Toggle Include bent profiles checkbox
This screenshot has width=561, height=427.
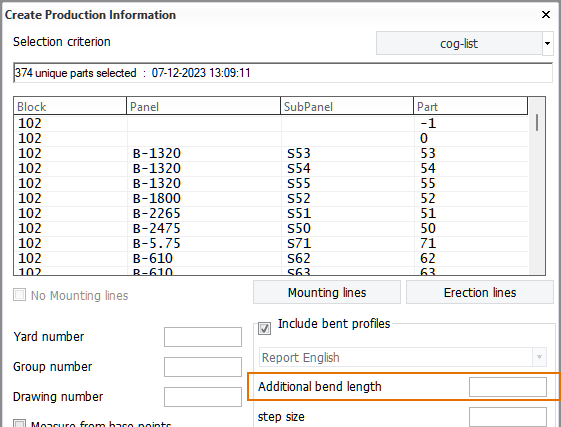tap(264, 328)
